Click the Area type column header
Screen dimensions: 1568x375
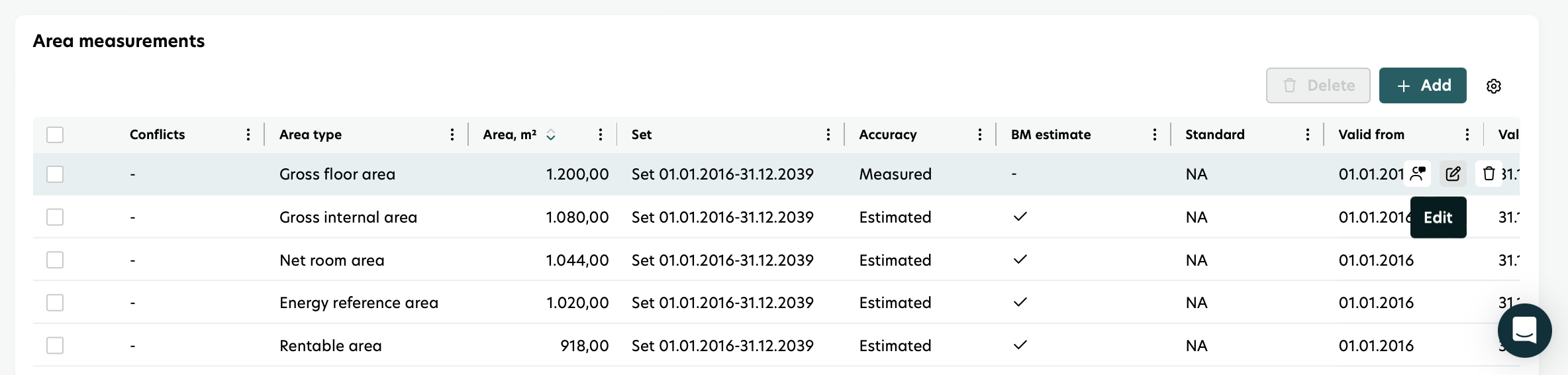tap(311, 134)
